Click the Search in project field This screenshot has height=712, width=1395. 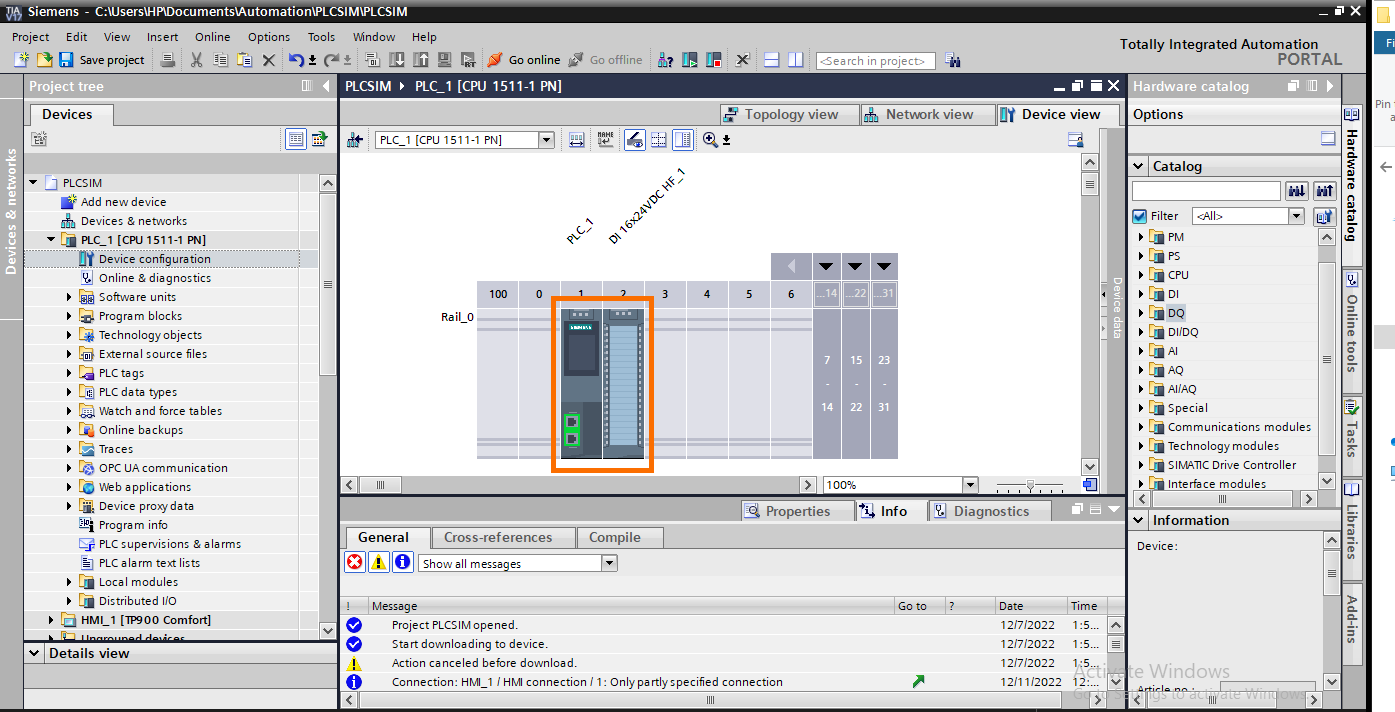coord(875,60)
